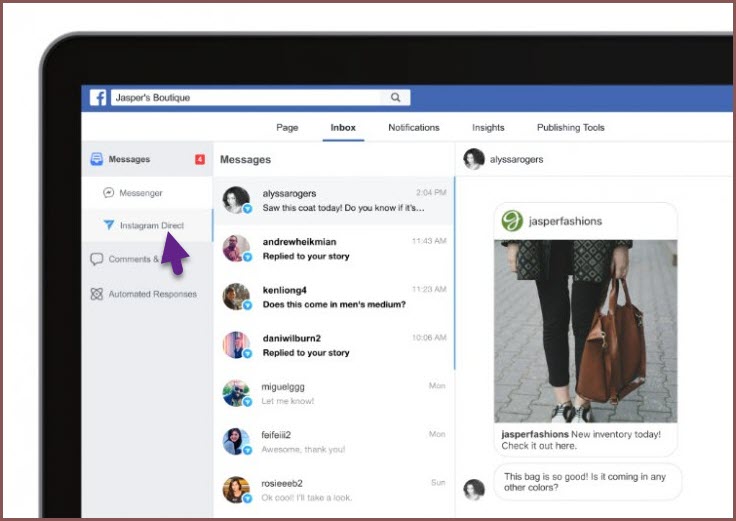Switch to the Page tab
The image size is (736, 521).
point(287,128)
